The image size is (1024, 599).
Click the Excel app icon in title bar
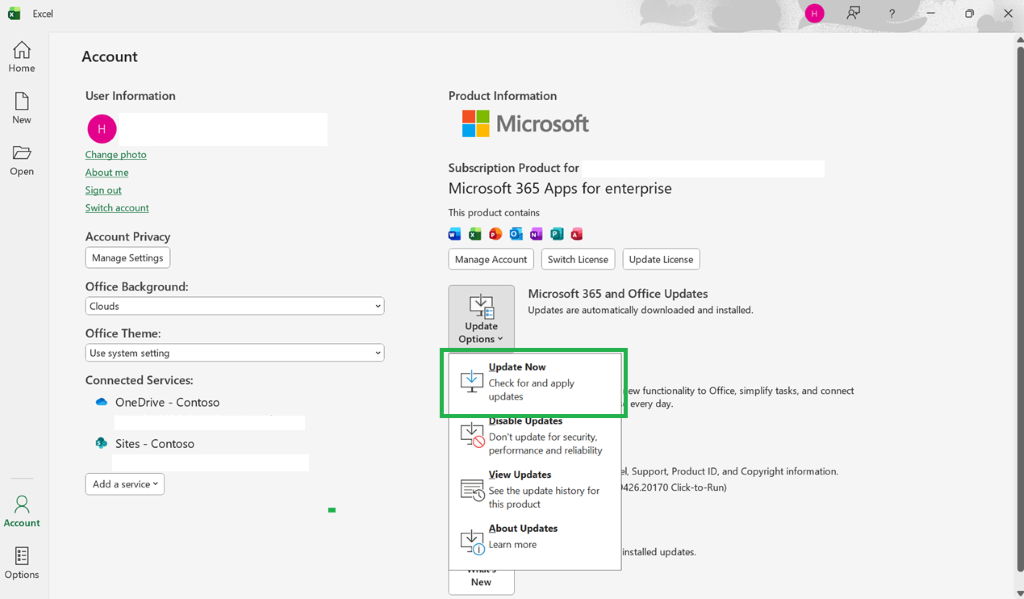14,14
